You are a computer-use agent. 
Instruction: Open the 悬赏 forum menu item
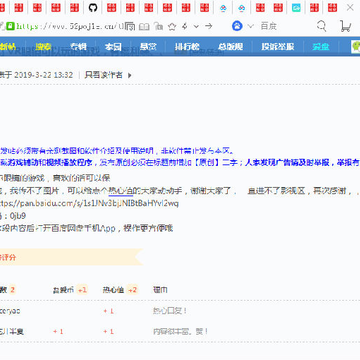tap(148, 47)
